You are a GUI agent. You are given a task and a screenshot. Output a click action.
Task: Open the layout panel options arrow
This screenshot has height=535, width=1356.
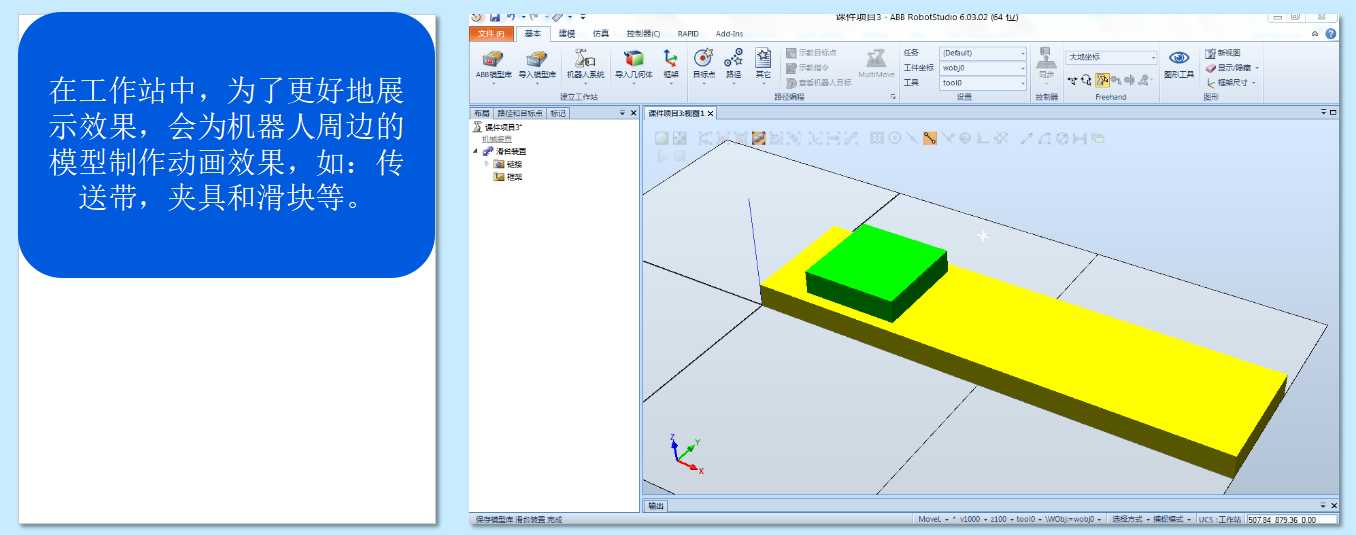tap(621, 113)
